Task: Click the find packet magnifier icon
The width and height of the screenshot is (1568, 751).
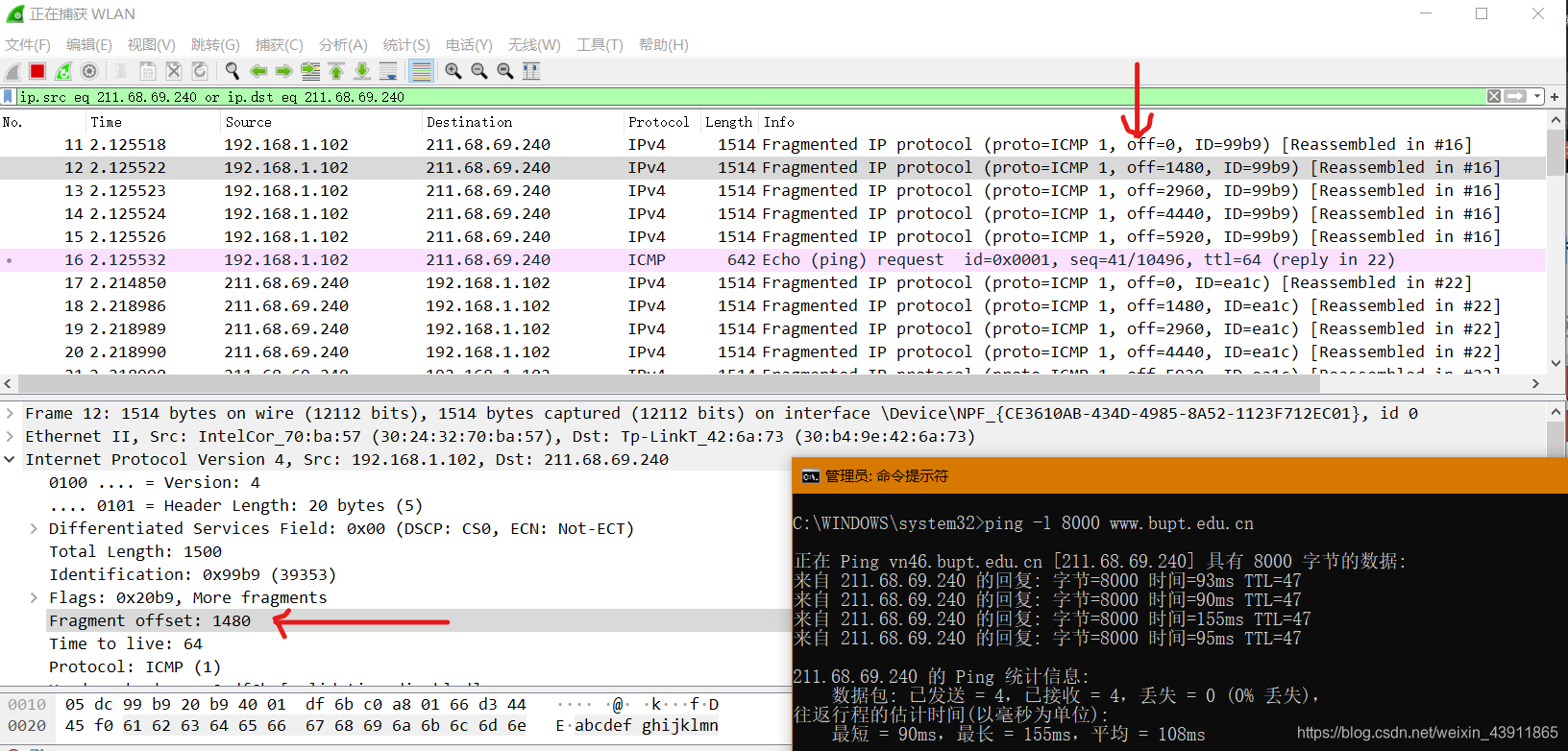Action: point(233,71)
